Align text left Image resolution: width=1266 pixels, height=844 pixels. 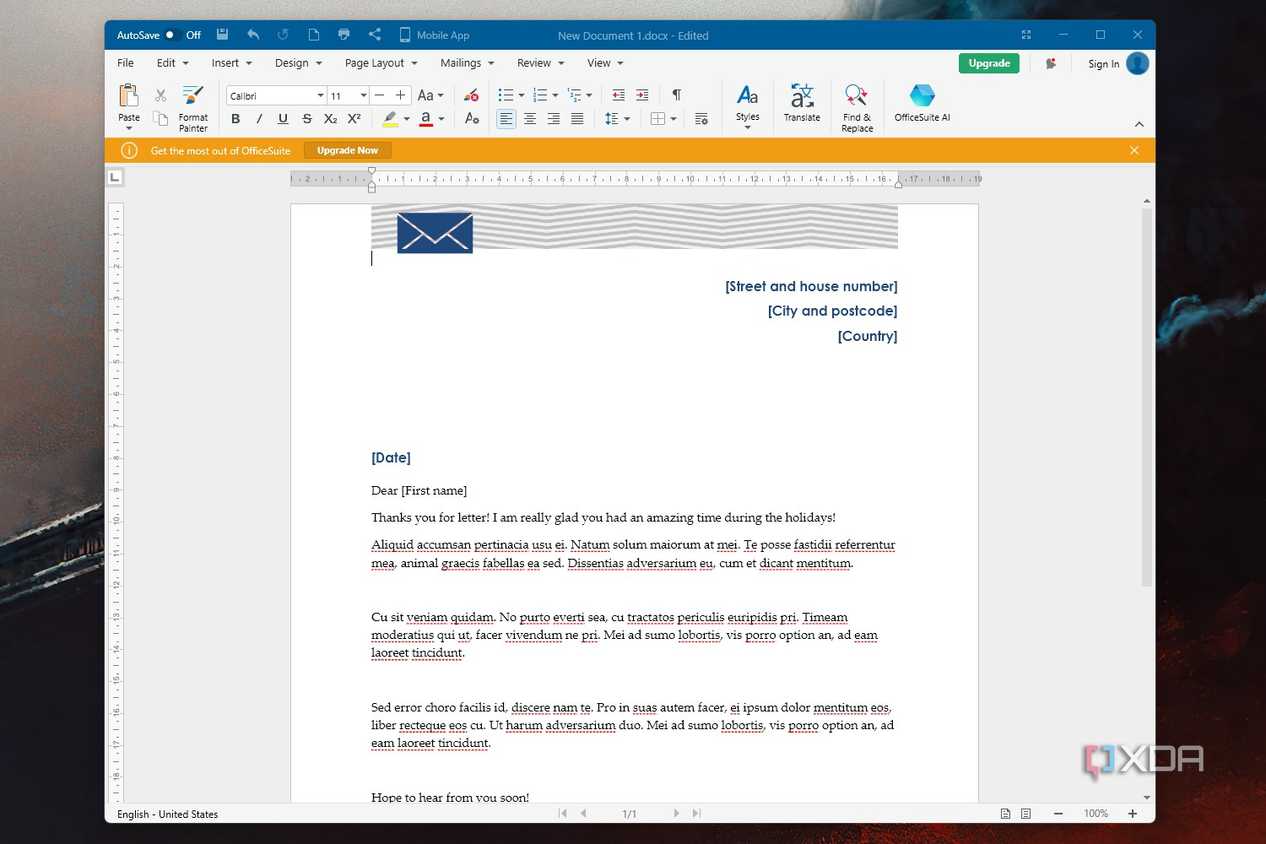pos(506,119)
